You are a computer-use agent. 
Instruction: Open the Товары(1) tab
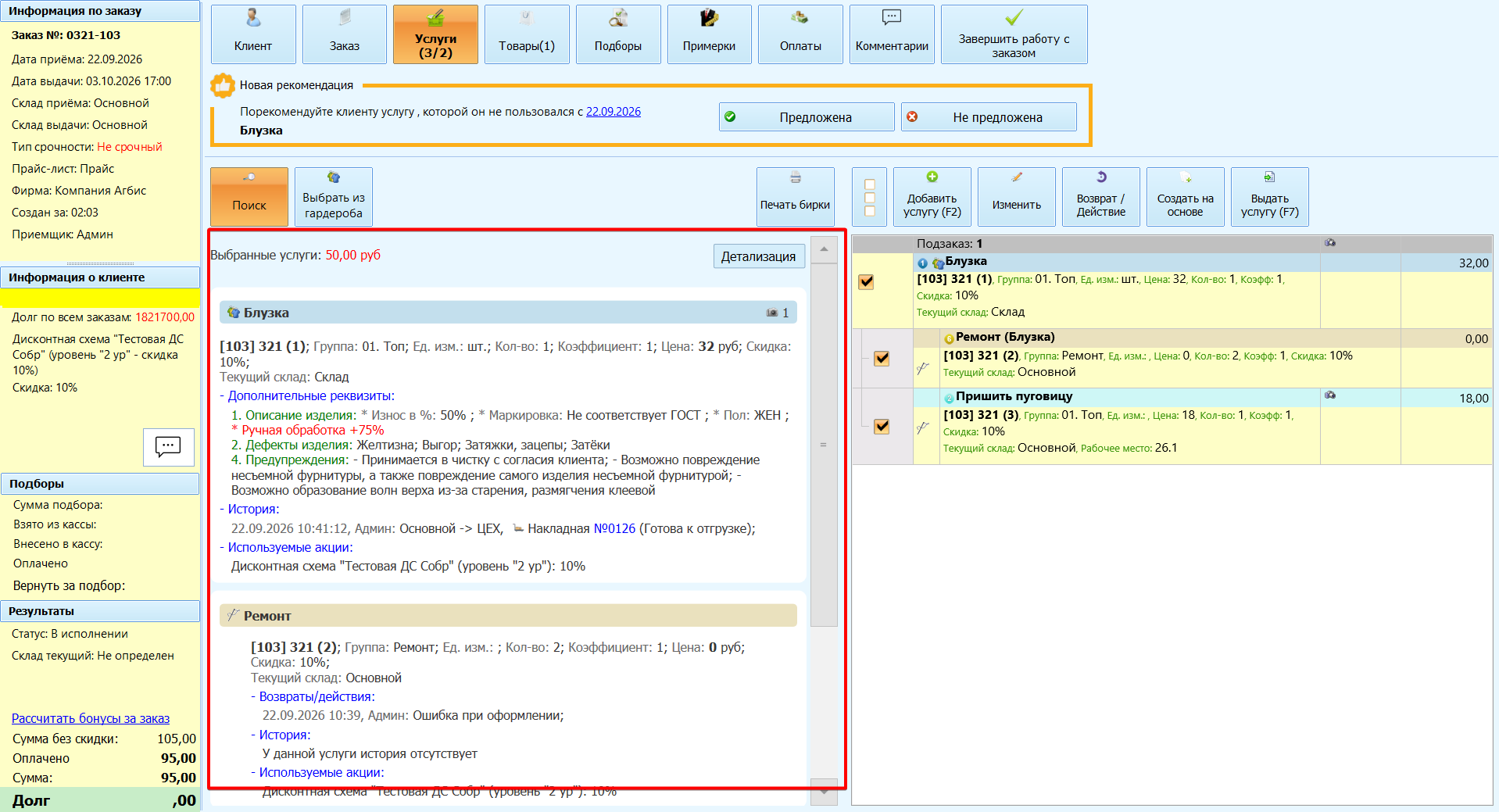click(527, 34)
